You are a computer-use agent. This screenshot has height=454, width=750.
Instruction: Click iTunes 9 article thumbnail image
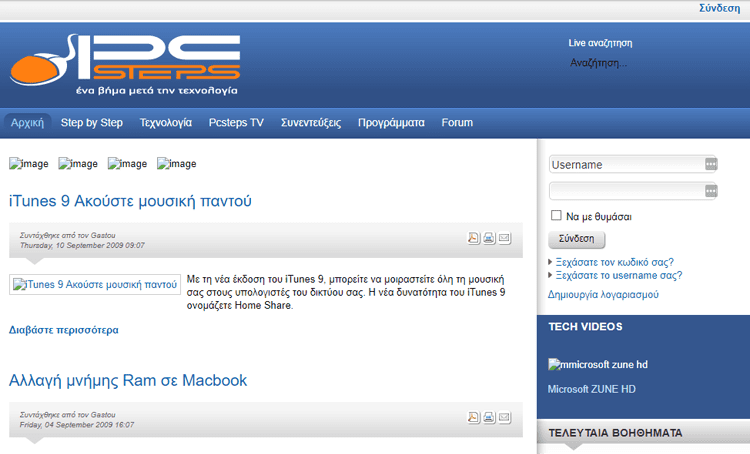tap(95, 284)
